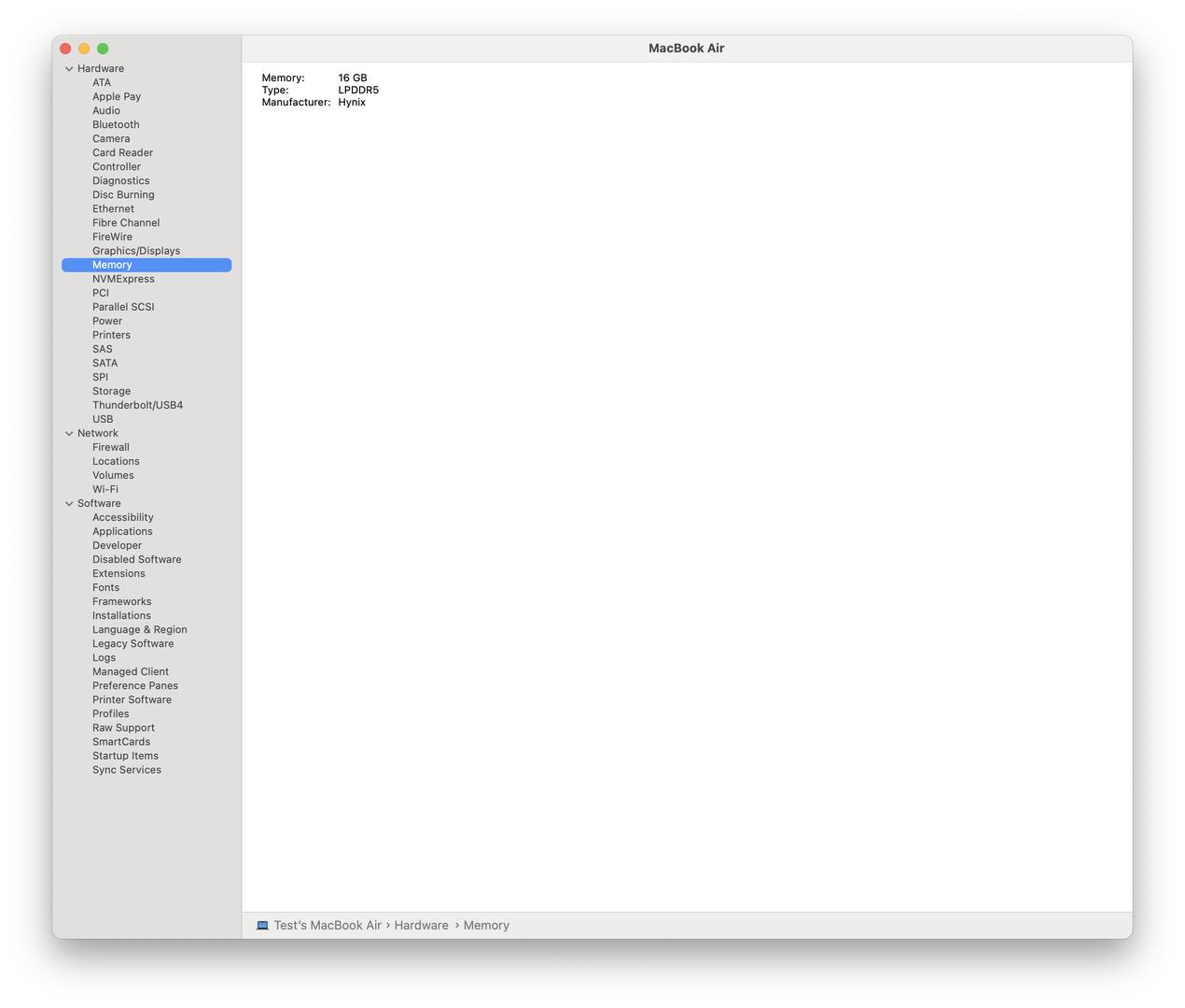Open Disabled Software
Viewport: 1185px width, 1008px height.
(x=137, y=559)
